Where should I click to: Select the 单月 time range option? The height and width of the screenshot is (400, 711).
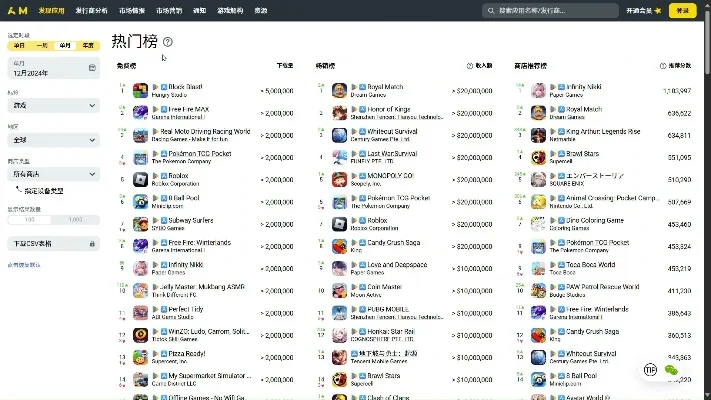(x=65, y=46)
